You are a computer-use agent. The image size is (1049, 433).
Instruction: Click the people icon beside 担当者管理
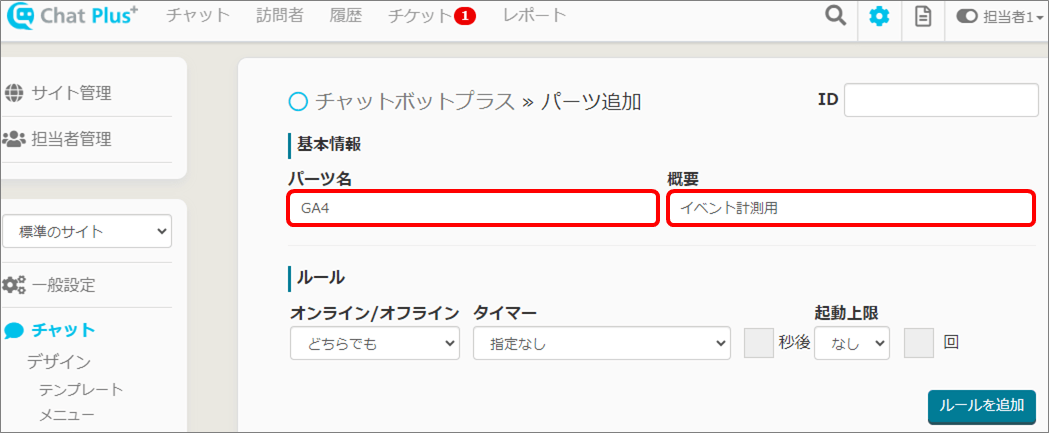click(x=13, y=139)
